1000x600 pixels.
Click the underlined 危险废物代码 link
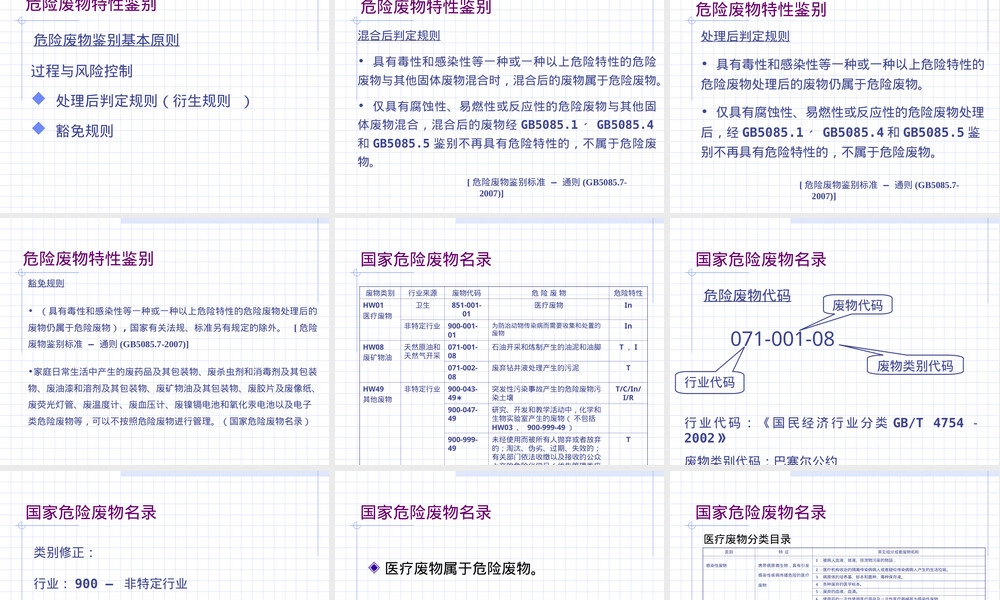click(747, 295)
